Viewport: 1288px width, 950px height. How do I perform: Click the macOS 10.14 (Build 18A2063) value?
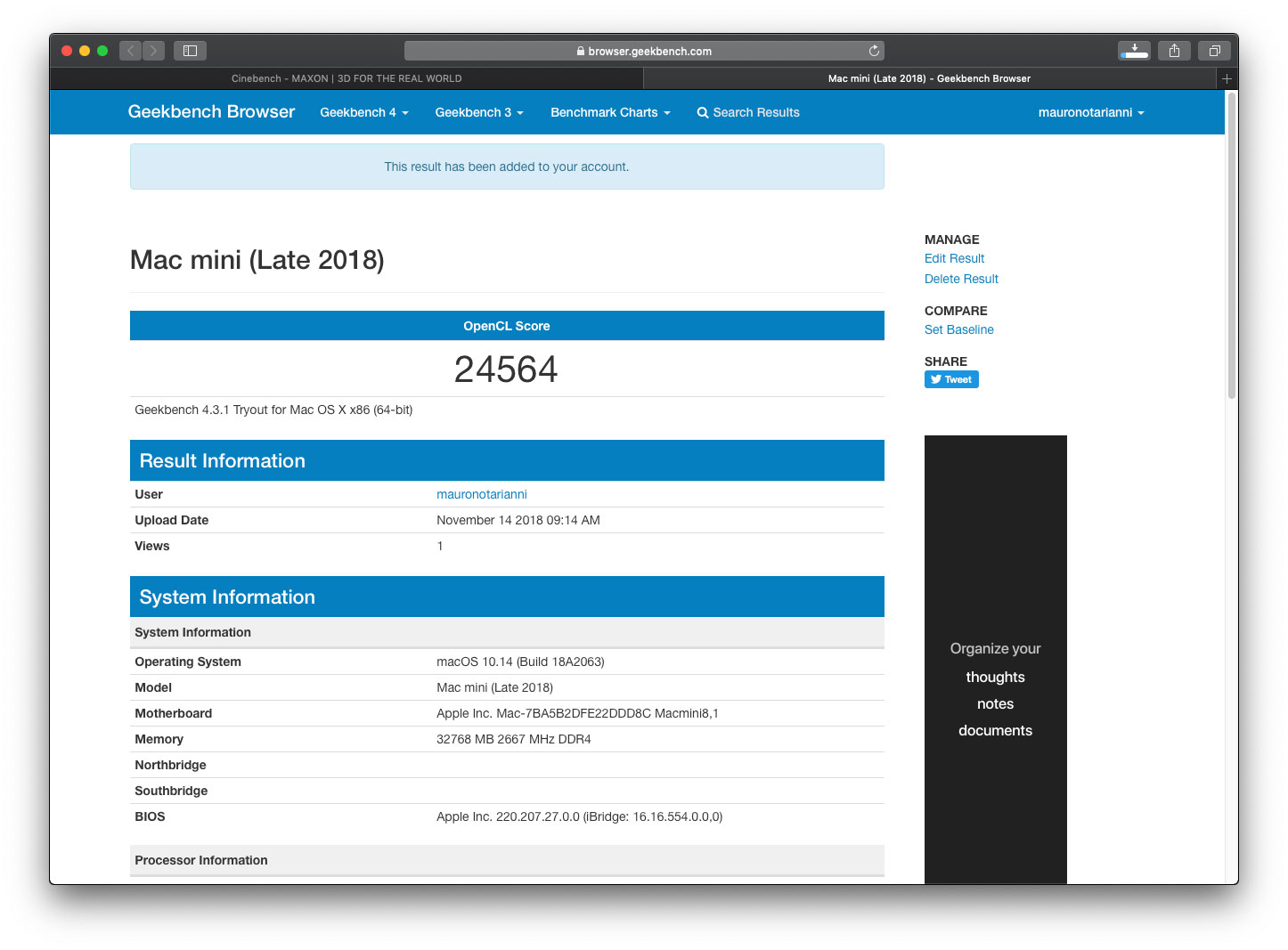[x=520, y=662]
